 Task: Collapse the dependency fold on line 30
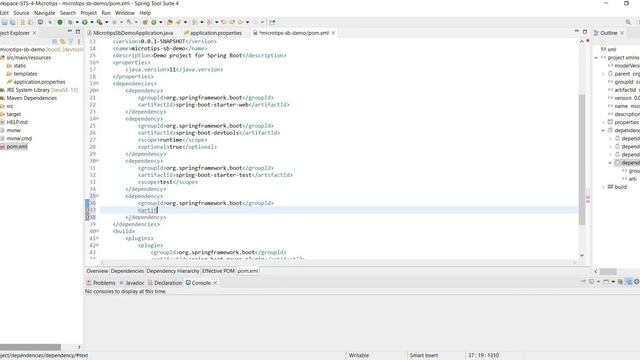pos(98,161)
